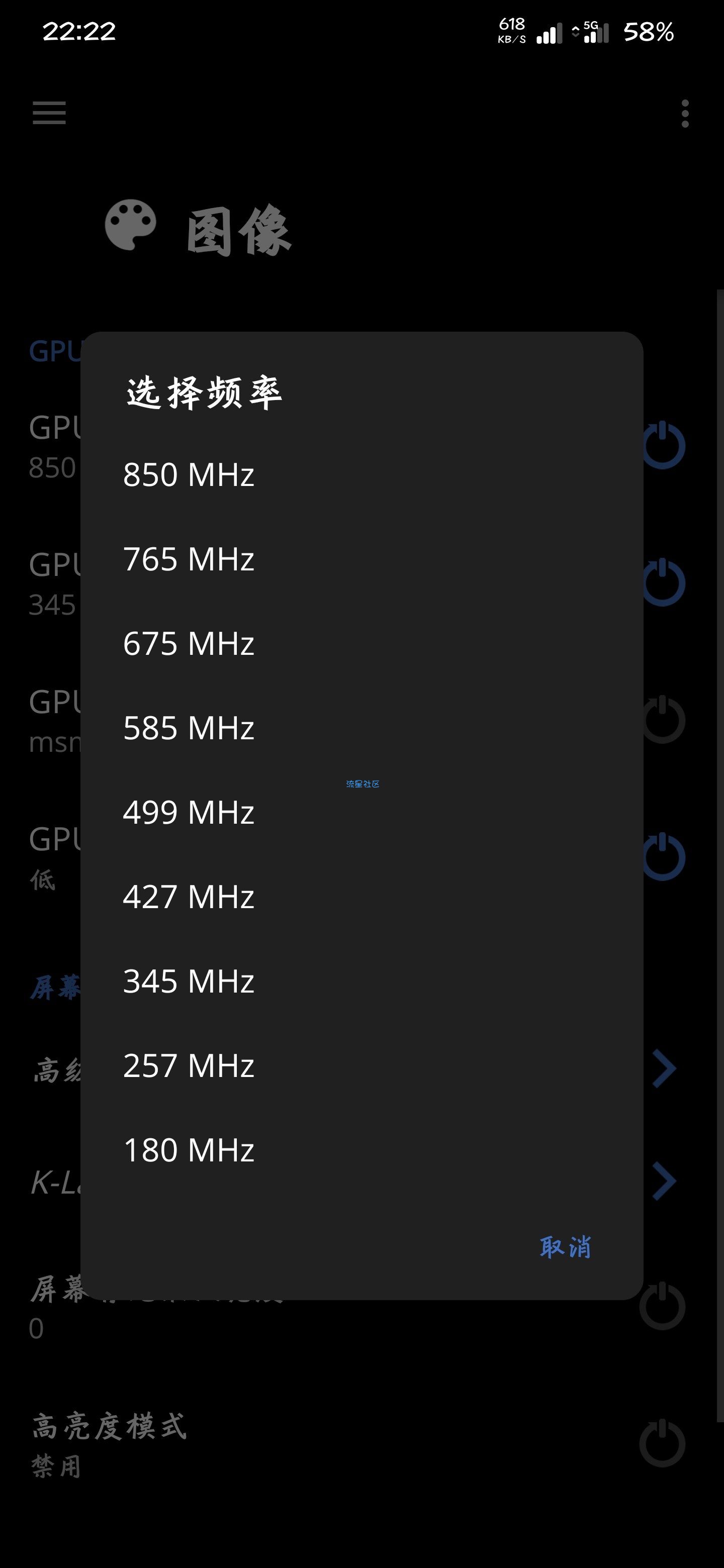Tap the battery percentage indicator
Image resolution: width=724 pixels, height=1568 pixels.
click(649, 32)
